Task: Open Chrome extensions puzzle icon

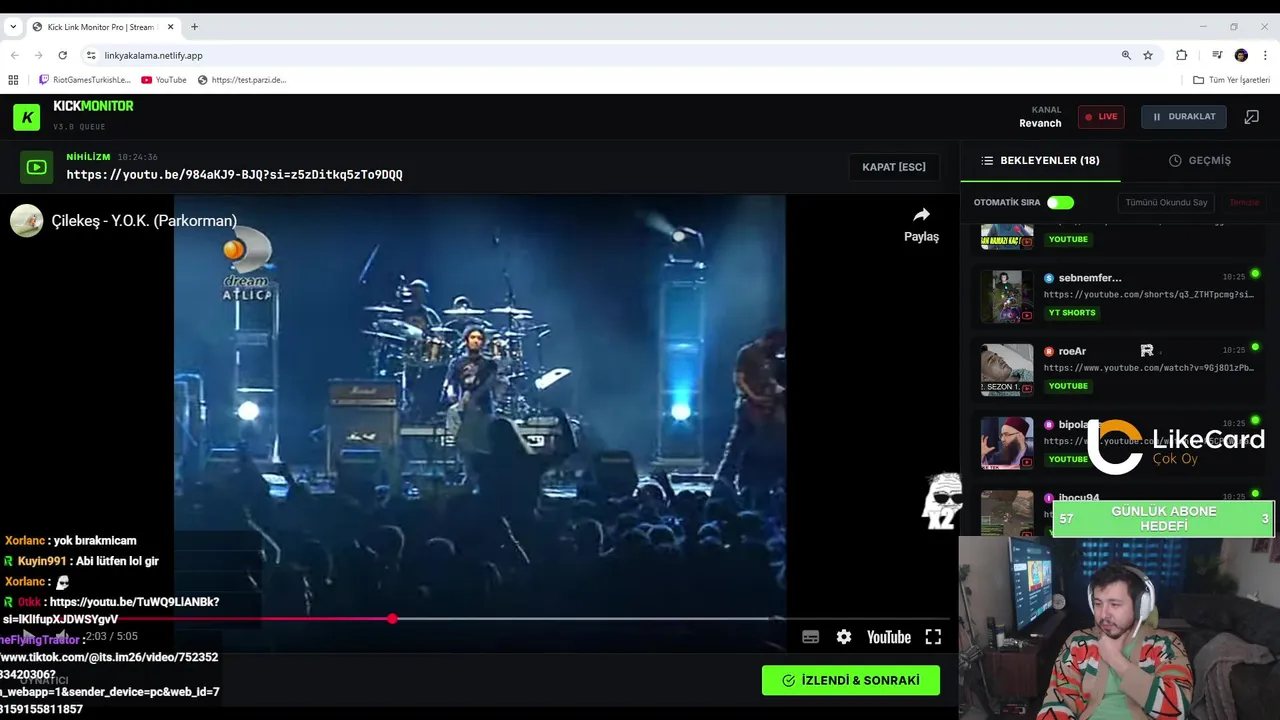Action: pos(1182,55)
